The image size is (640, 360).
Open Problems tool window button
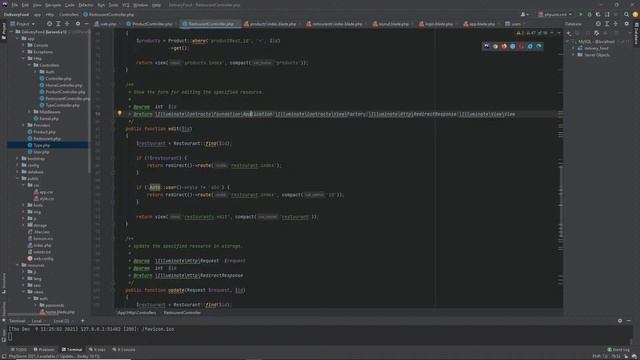(x=44, y=349)
